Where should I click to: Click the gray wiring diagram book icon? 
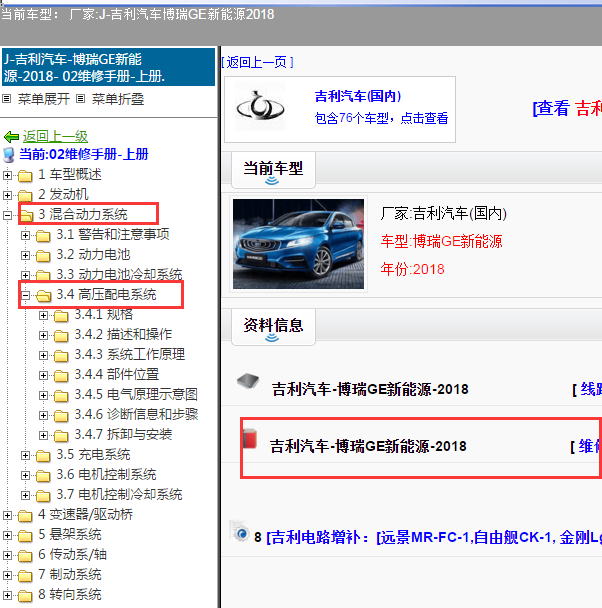(248, 381)
